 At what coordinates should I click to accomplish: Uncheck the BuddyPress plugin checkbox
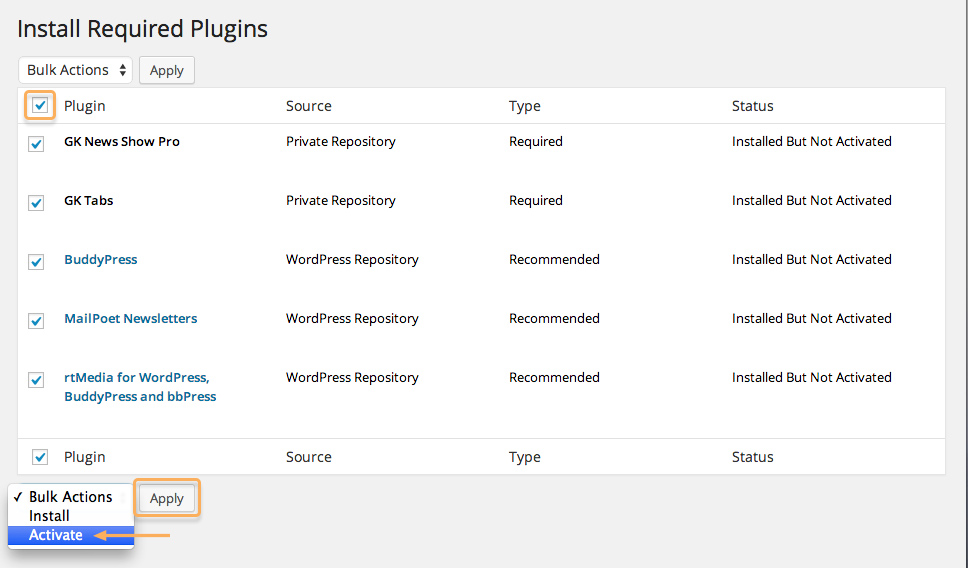click(x=36, y=262)
